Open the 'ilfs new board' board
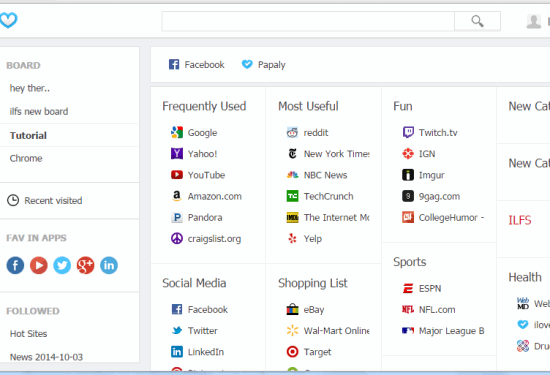The height and width of the screenshot is (375, 550). tap(39, 112)
